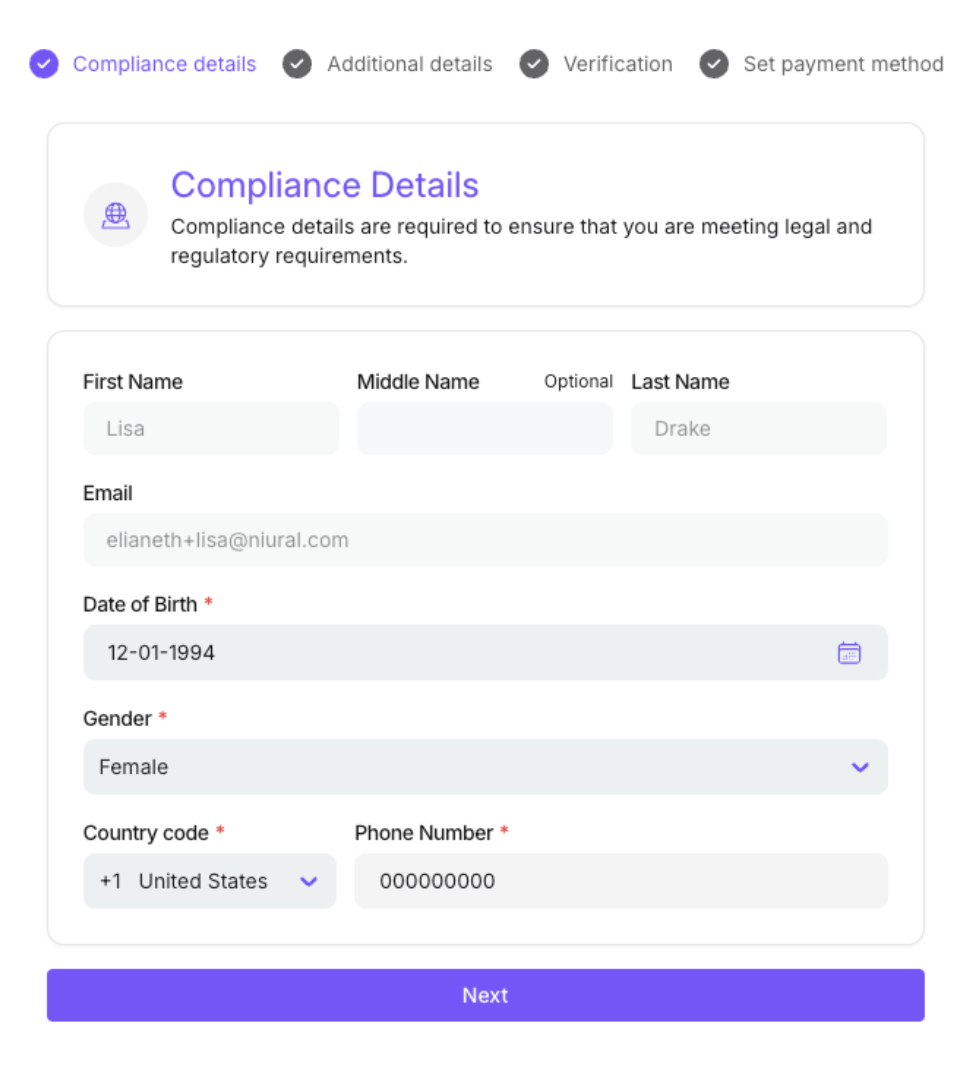Image resolution: width=978 pixels, height=1072 pixels.
Task: Click the Additional details step checkmark icon
Action: 297,65
